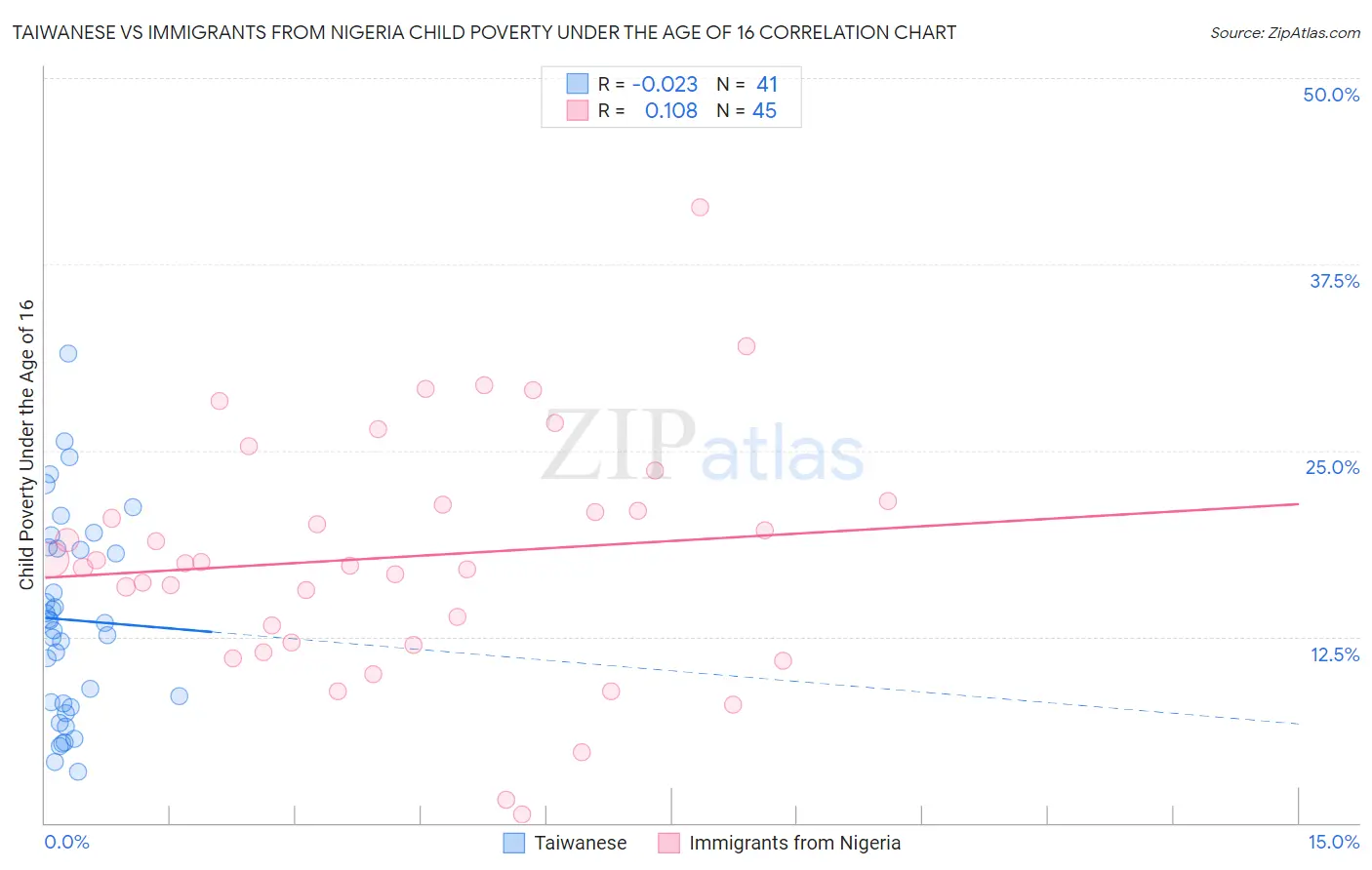1372x870 pixels.
Task: Click the highest blue data point
Action: (68, 353)
